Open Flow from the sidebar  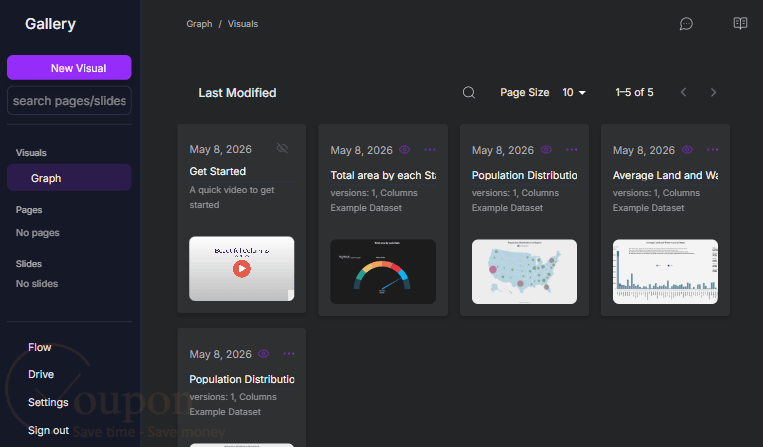pos(39,347)
